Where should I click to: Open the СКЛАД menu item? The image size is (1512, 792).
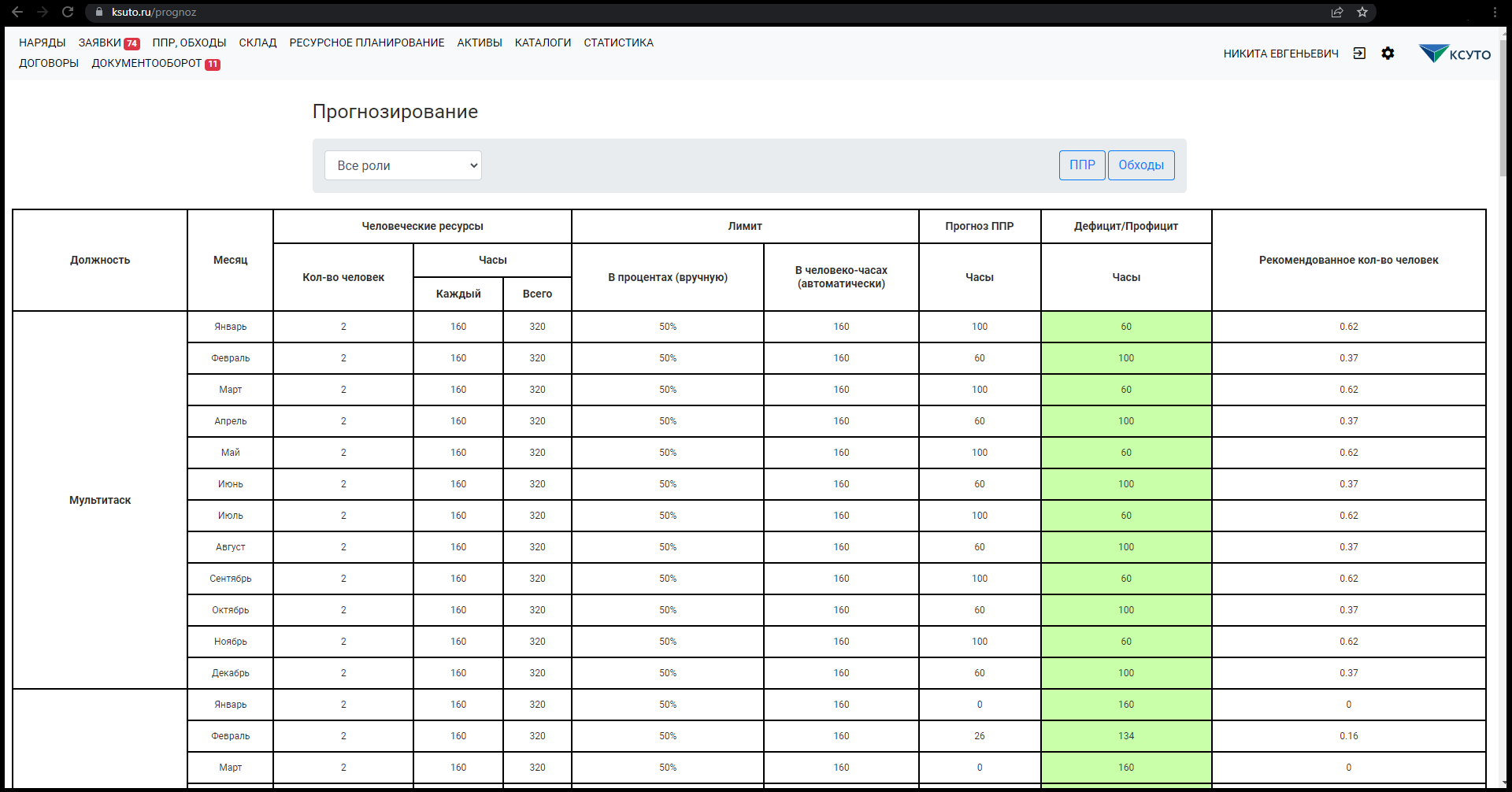[x=258, y=43]
